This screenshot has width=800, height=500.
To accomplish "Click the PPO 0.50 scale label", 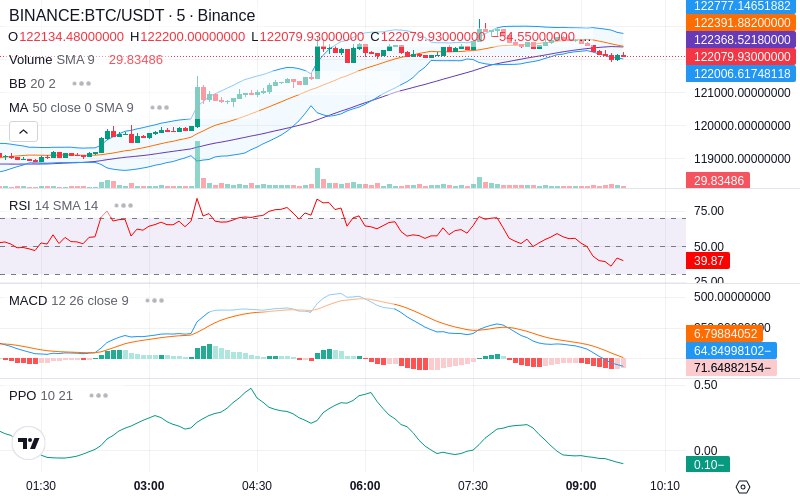I will pos(706,385).
